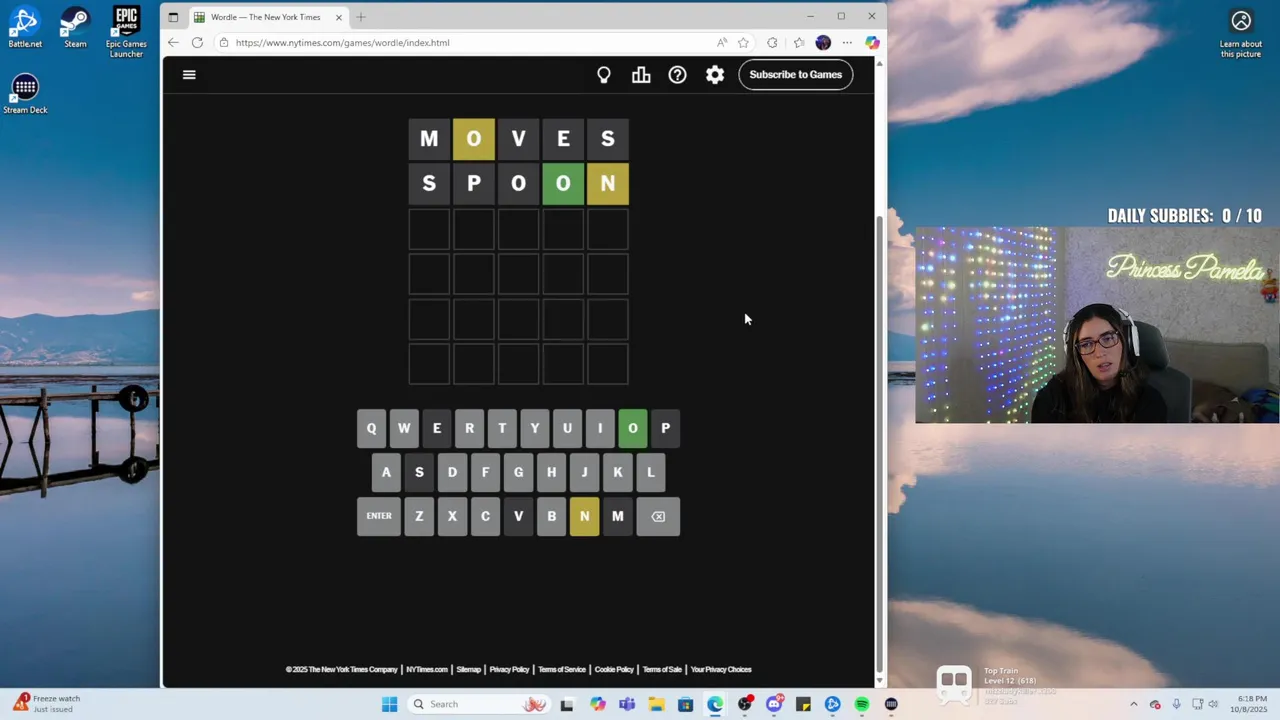Tap the R key on Wordle keyboard
This screenshot has width=1280, height=720.
click(469, 428)
